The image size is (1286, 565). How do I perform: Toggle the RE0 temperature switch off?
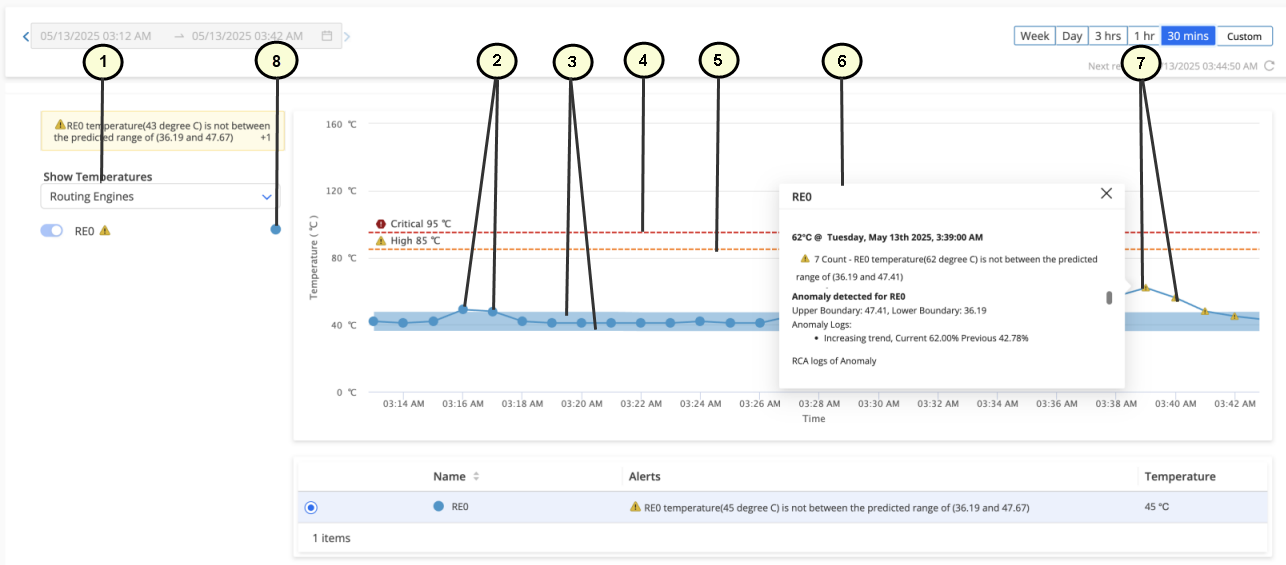pyautogui.click(x=51, y=231)
